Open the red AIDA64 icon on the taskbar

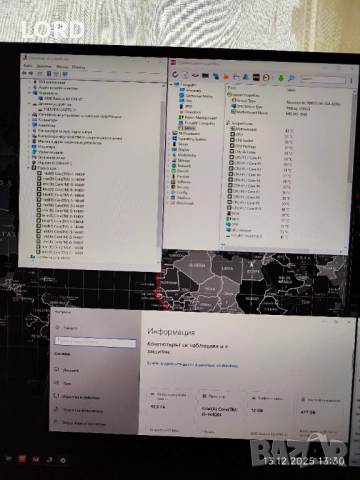tap(36, 459)
